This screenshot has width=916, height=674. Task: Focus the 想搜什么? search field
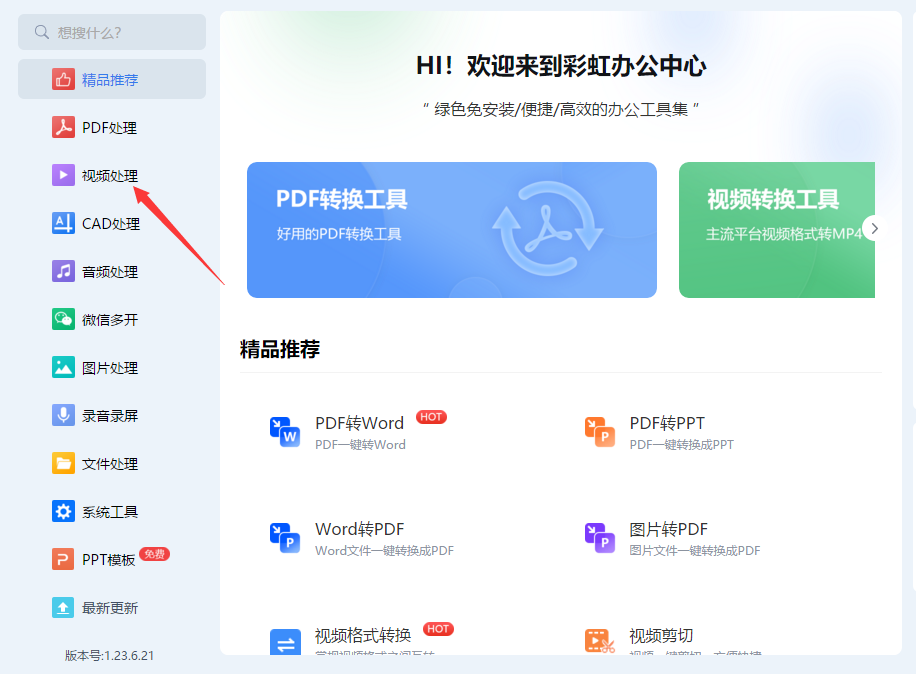[x=112, y=32]
